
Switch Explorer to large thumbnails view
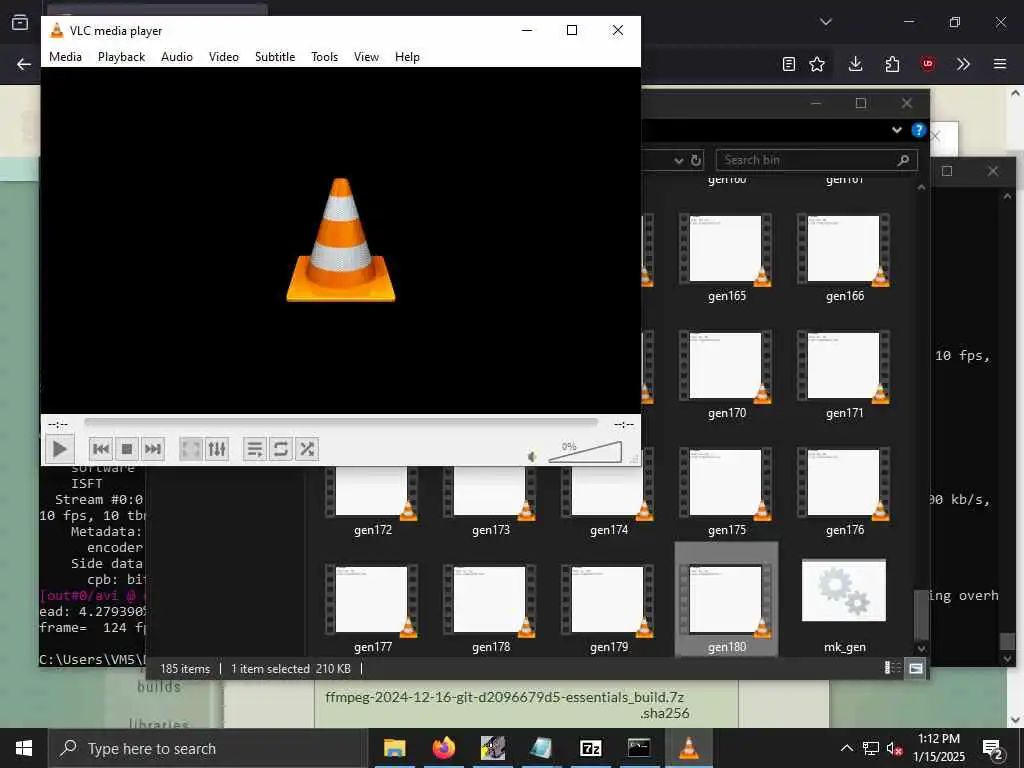coord(916,668)
